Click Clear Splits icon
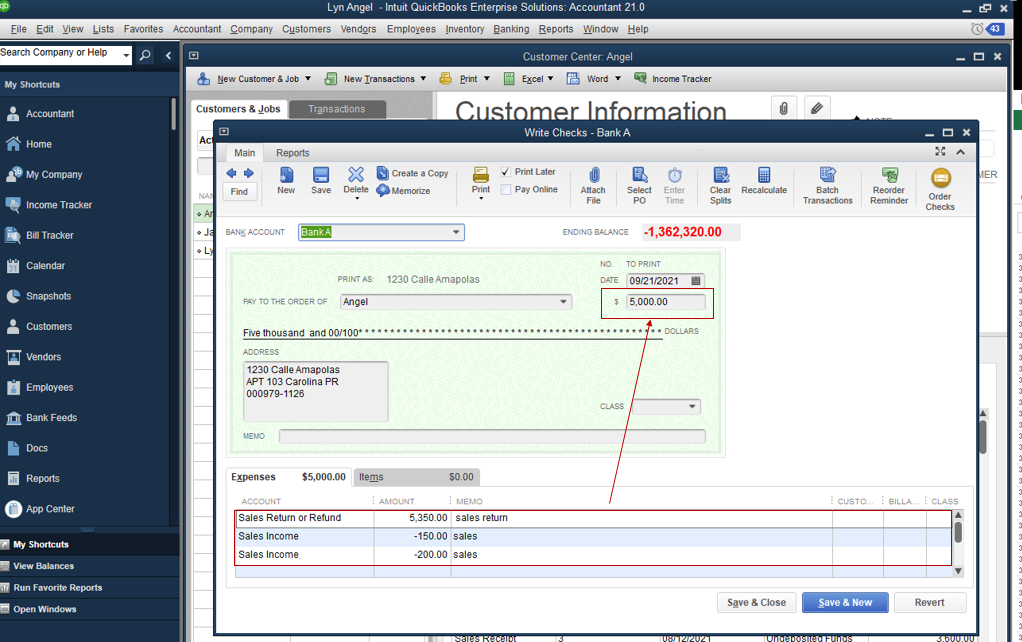The image size is (1022, 642). tap(720, 175)
